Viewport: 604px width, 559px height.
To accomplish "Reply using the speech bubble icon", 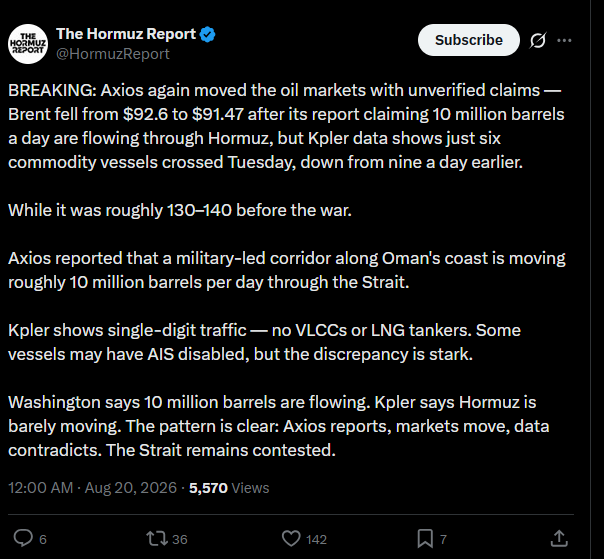I will point(23,538).
